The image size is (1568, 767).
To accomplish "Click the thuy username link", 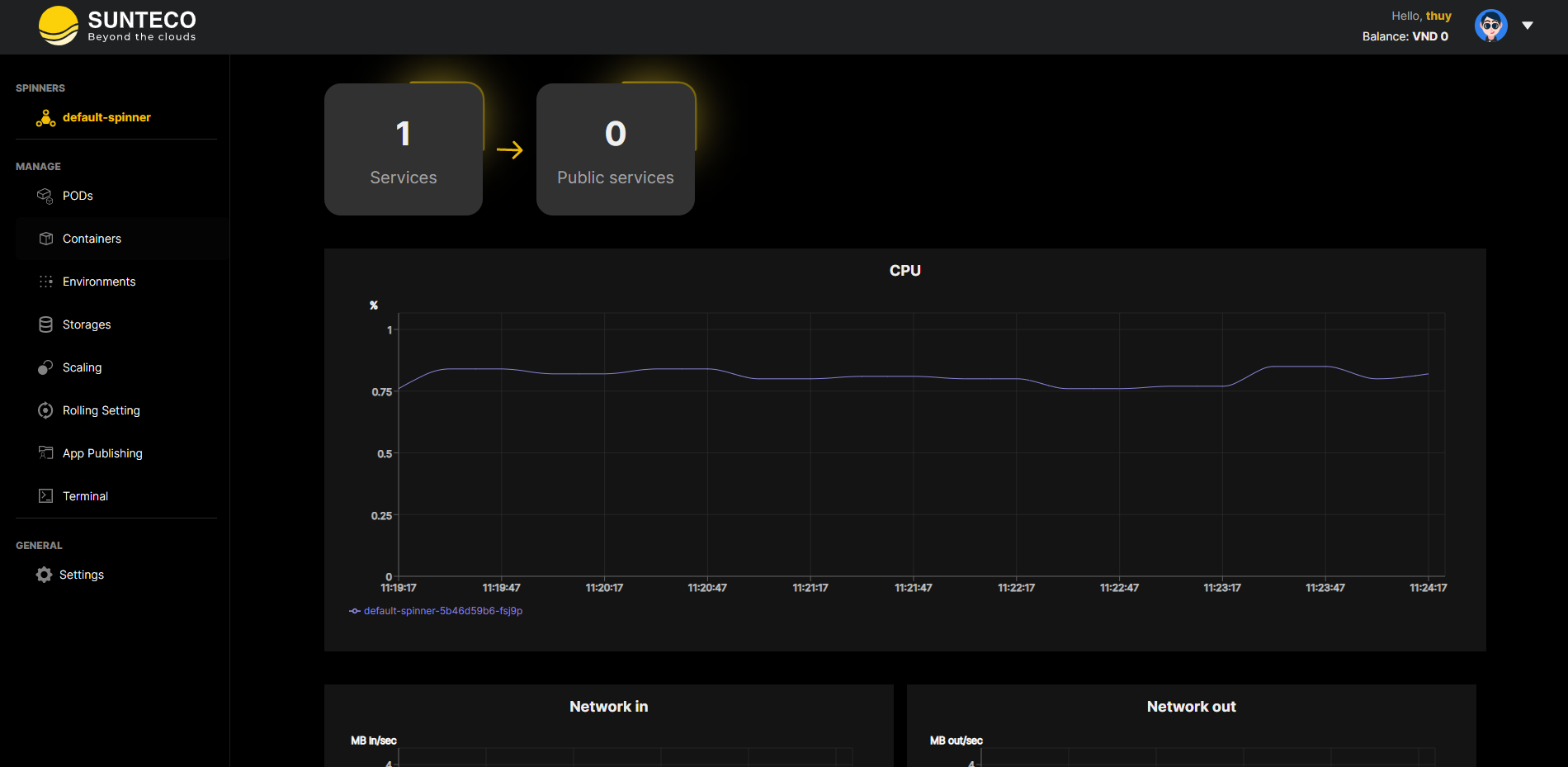I will [x=1438, y=16].
